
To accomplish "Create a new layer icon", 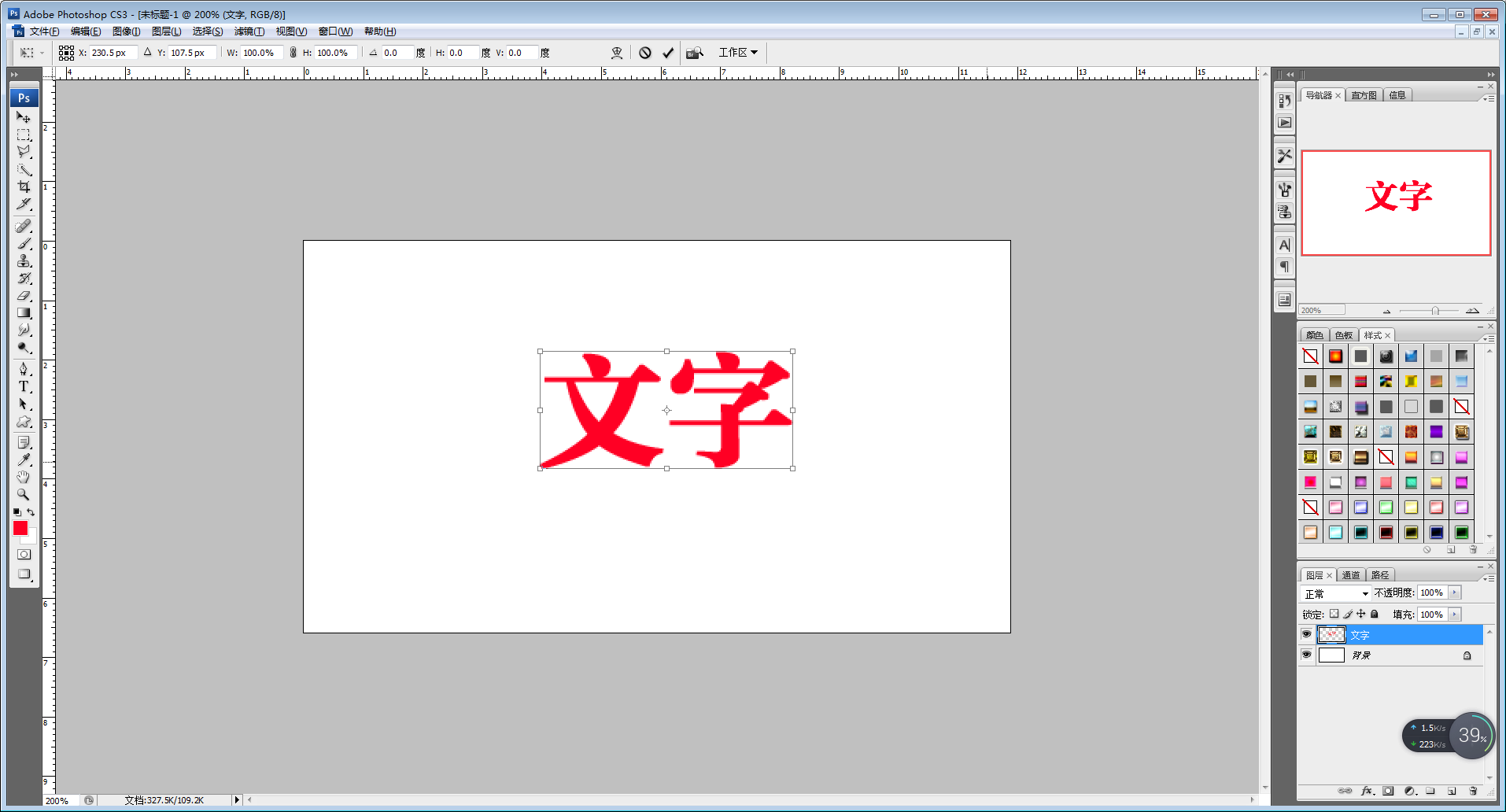I will [1452, 791].
